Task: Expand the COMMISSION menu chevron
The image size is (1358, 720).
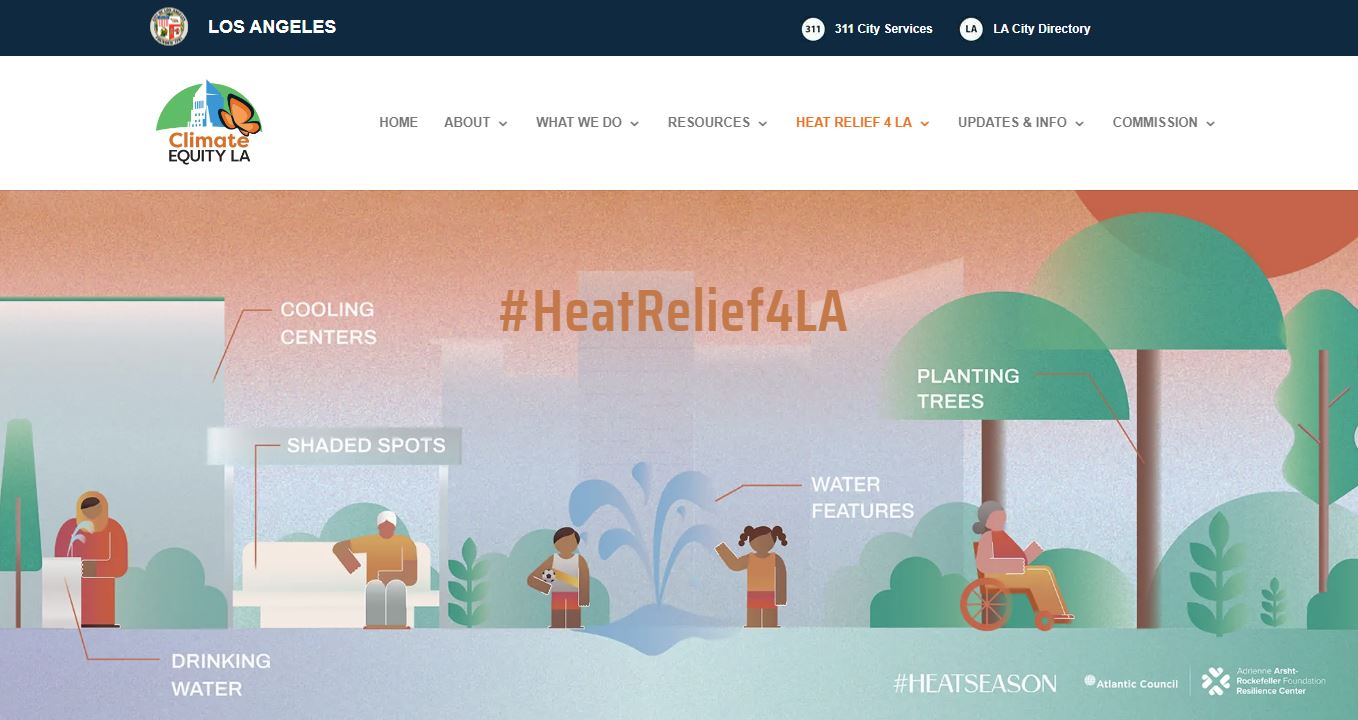Action: [1210, 124]
